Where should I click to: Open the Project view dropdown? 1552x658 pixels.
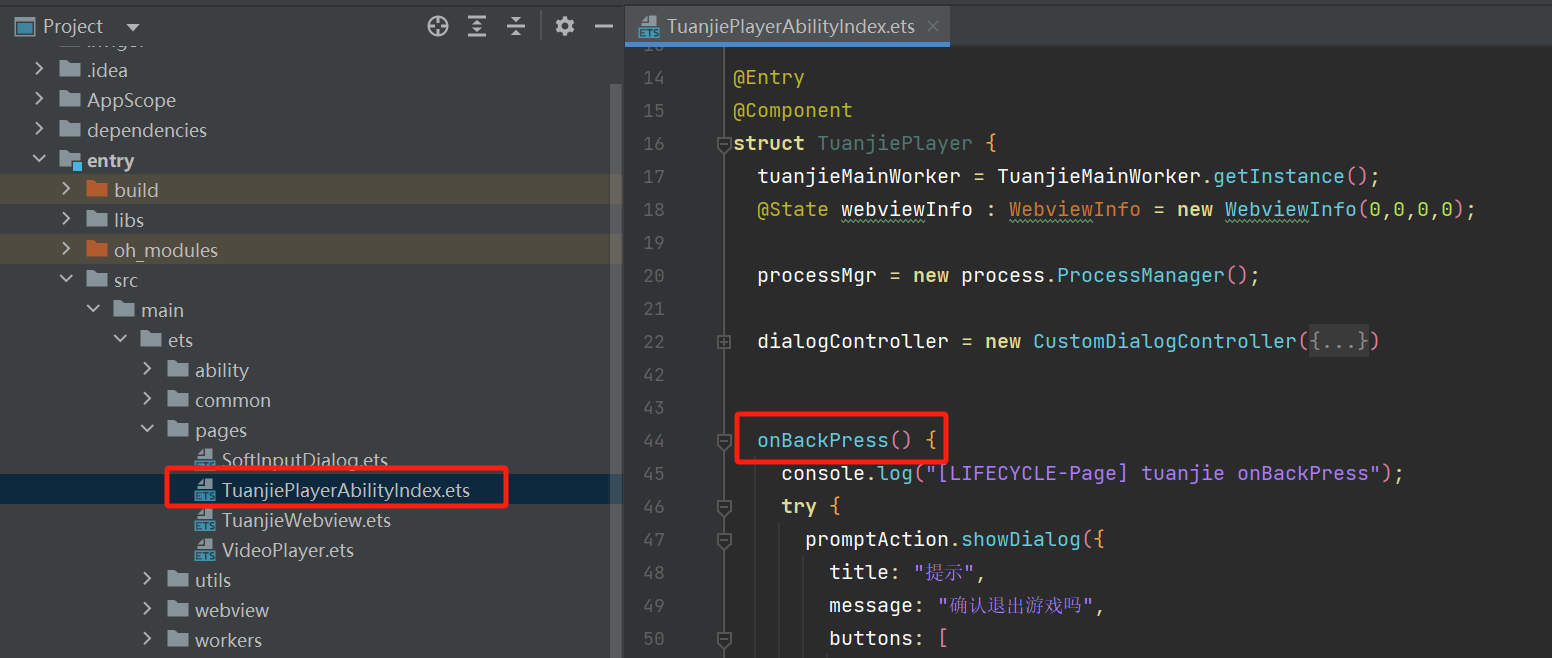133,27
